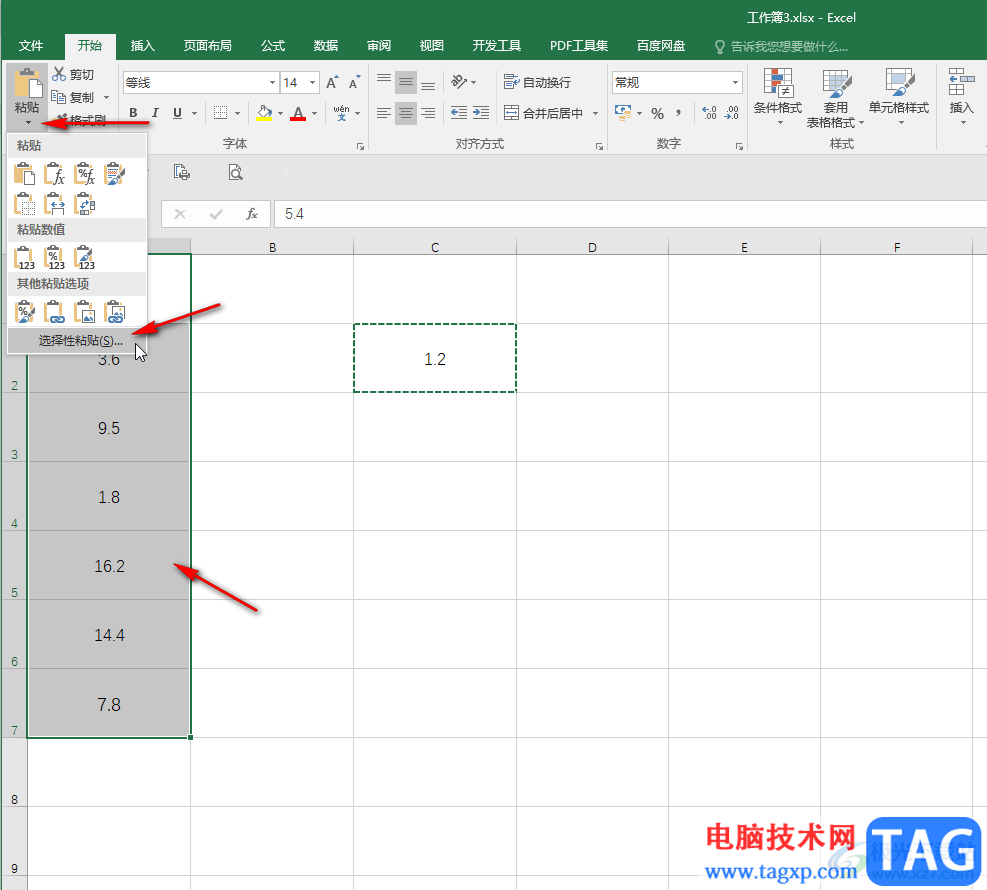The image size is (987, 890).
Task: Switch to 插入 ribbon tab
Action: click(142, 46)
